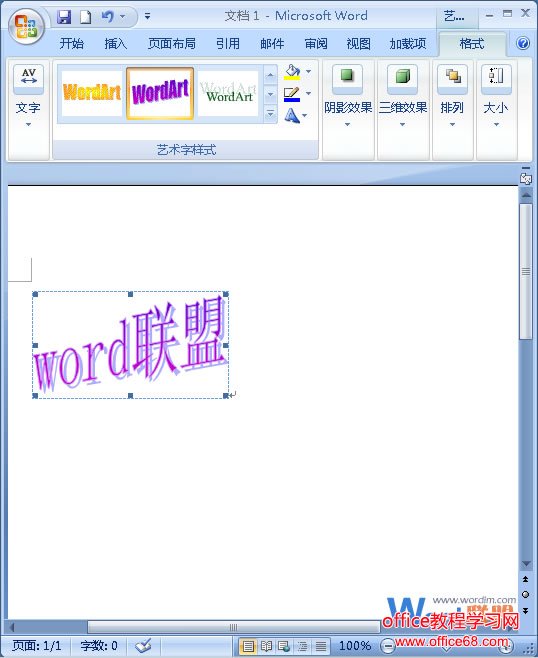The width and height of the screenshot is (538, 658).
Task: Open Word help question mark icon
Action: 523,43
